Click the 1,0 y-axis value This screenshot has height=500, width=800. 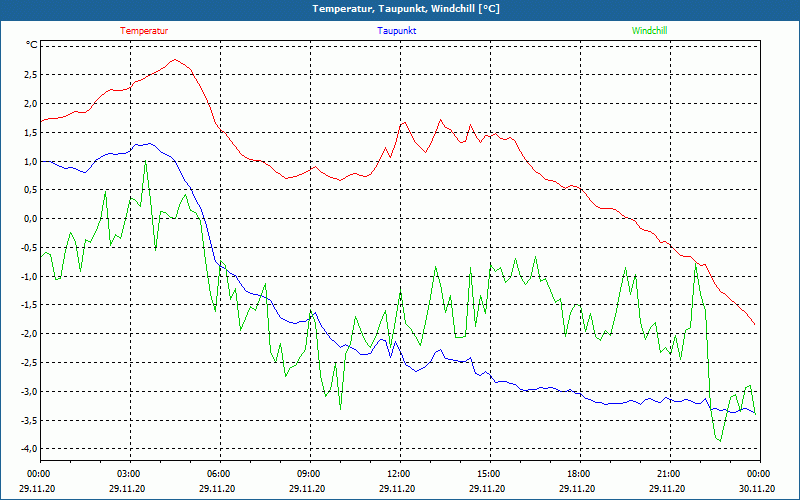pos(31,161)
